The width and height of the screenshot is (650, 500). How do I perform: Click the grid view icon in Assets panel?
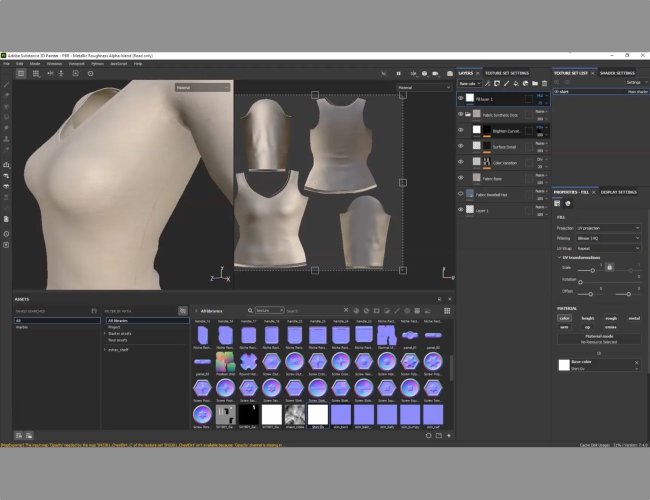point(447,311)
